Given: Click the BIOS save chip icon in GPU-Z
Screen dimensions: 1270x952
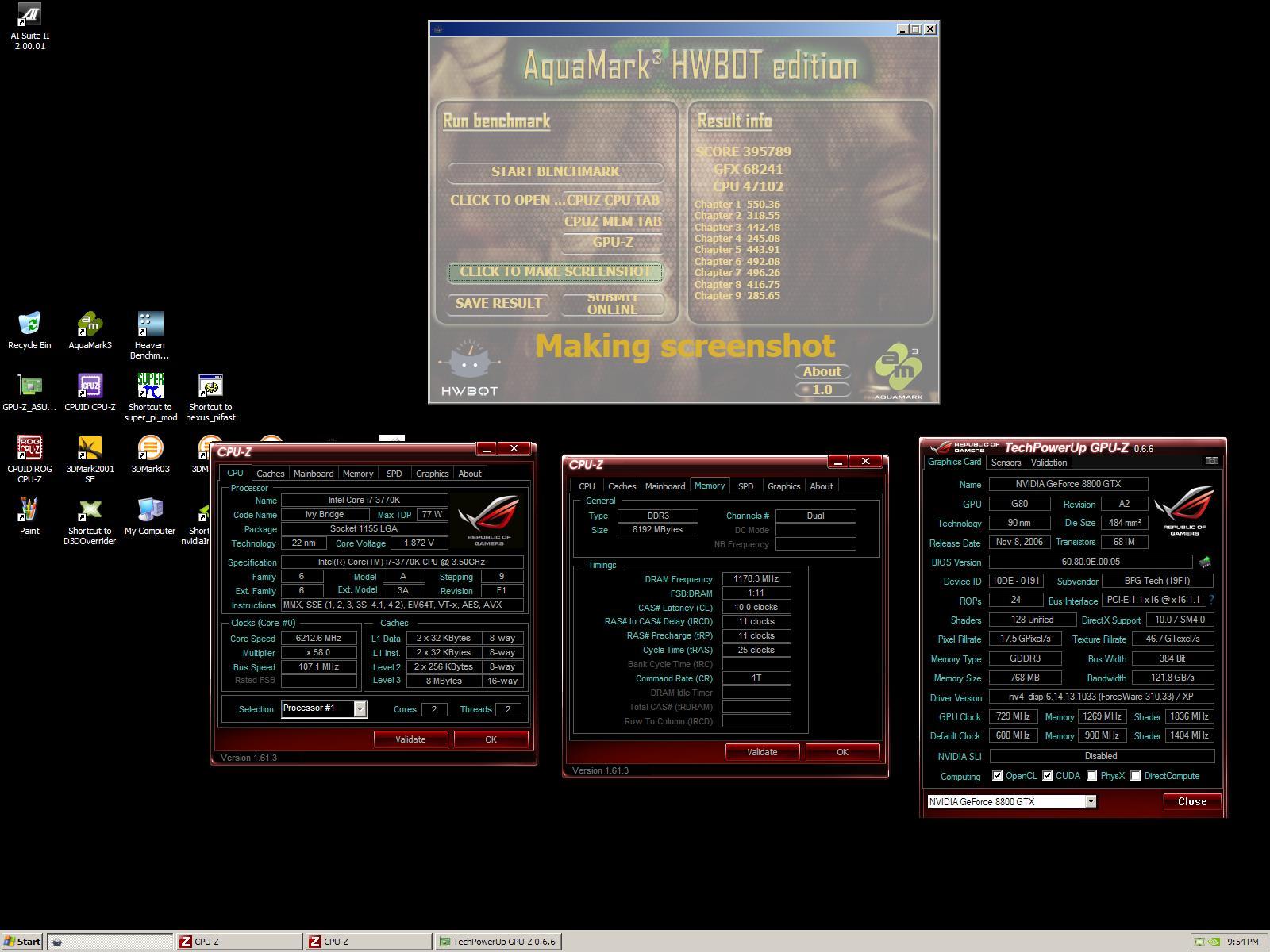Looking at the screenshot, I should (x=1205, y=562).
